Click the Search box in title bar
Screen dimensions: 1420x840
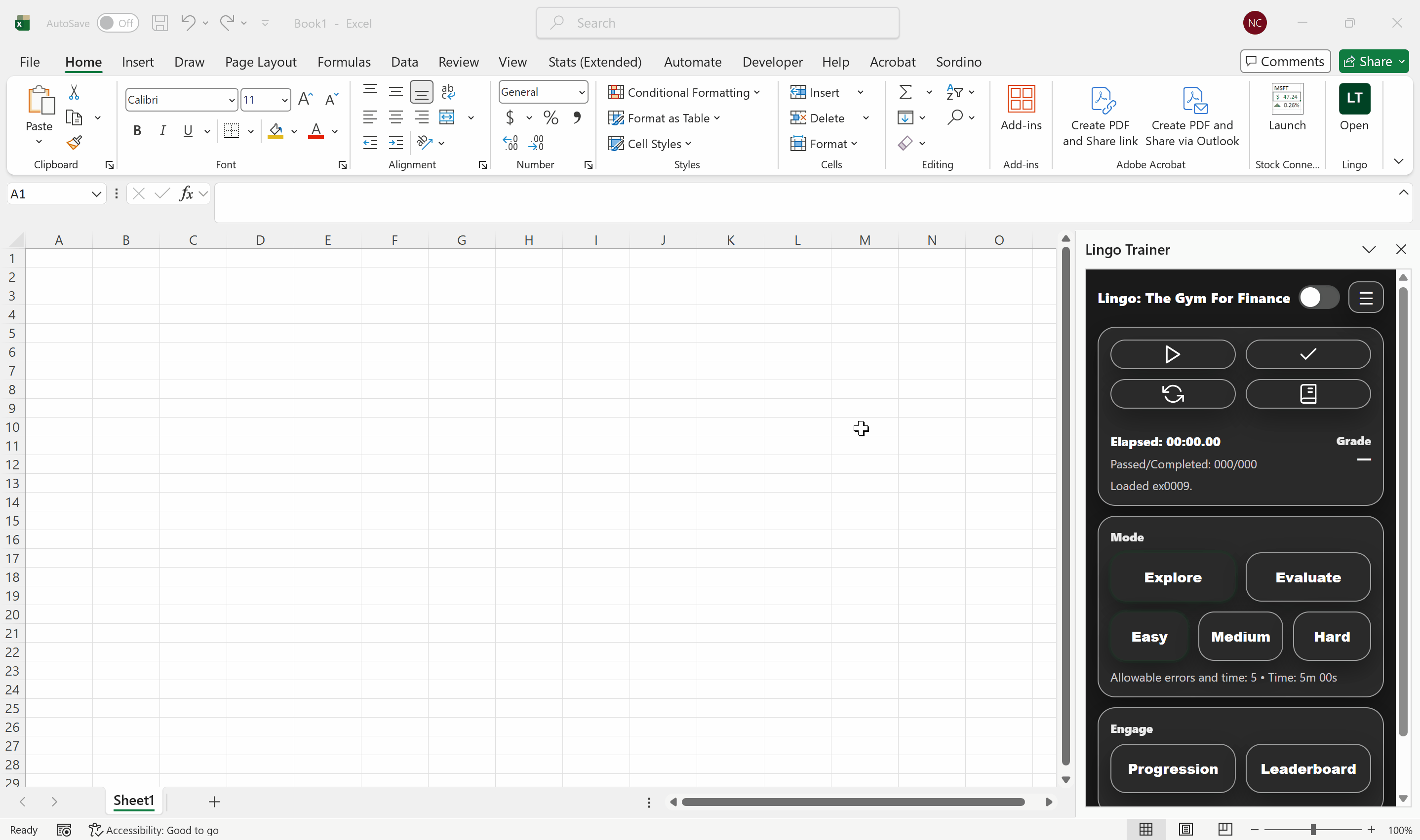[717, 23]
